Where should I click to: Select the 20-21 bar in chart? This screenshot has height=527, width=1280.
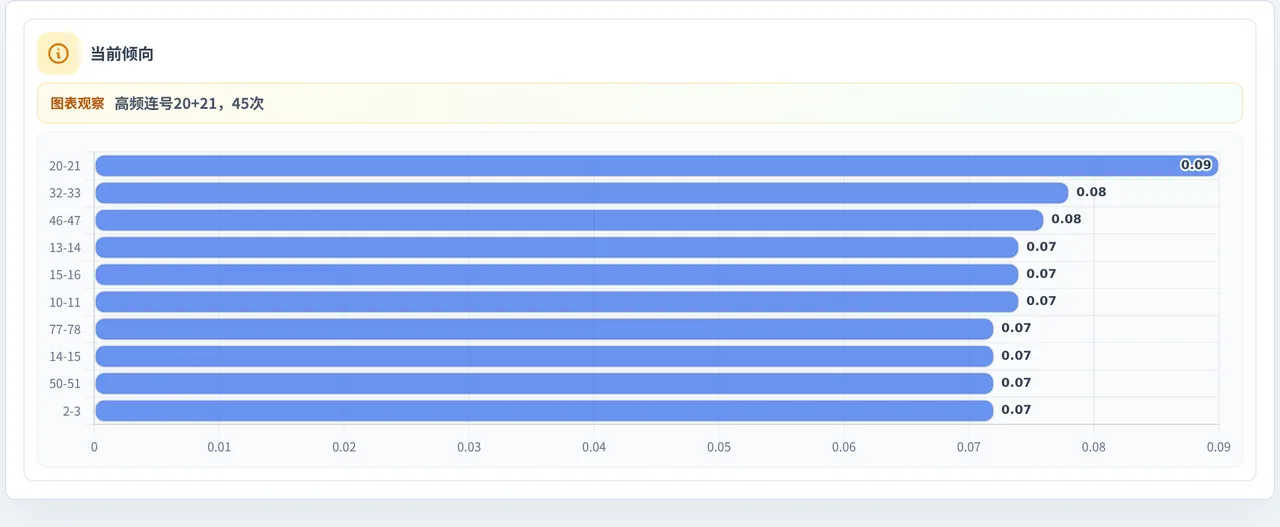tap(657, 166)
